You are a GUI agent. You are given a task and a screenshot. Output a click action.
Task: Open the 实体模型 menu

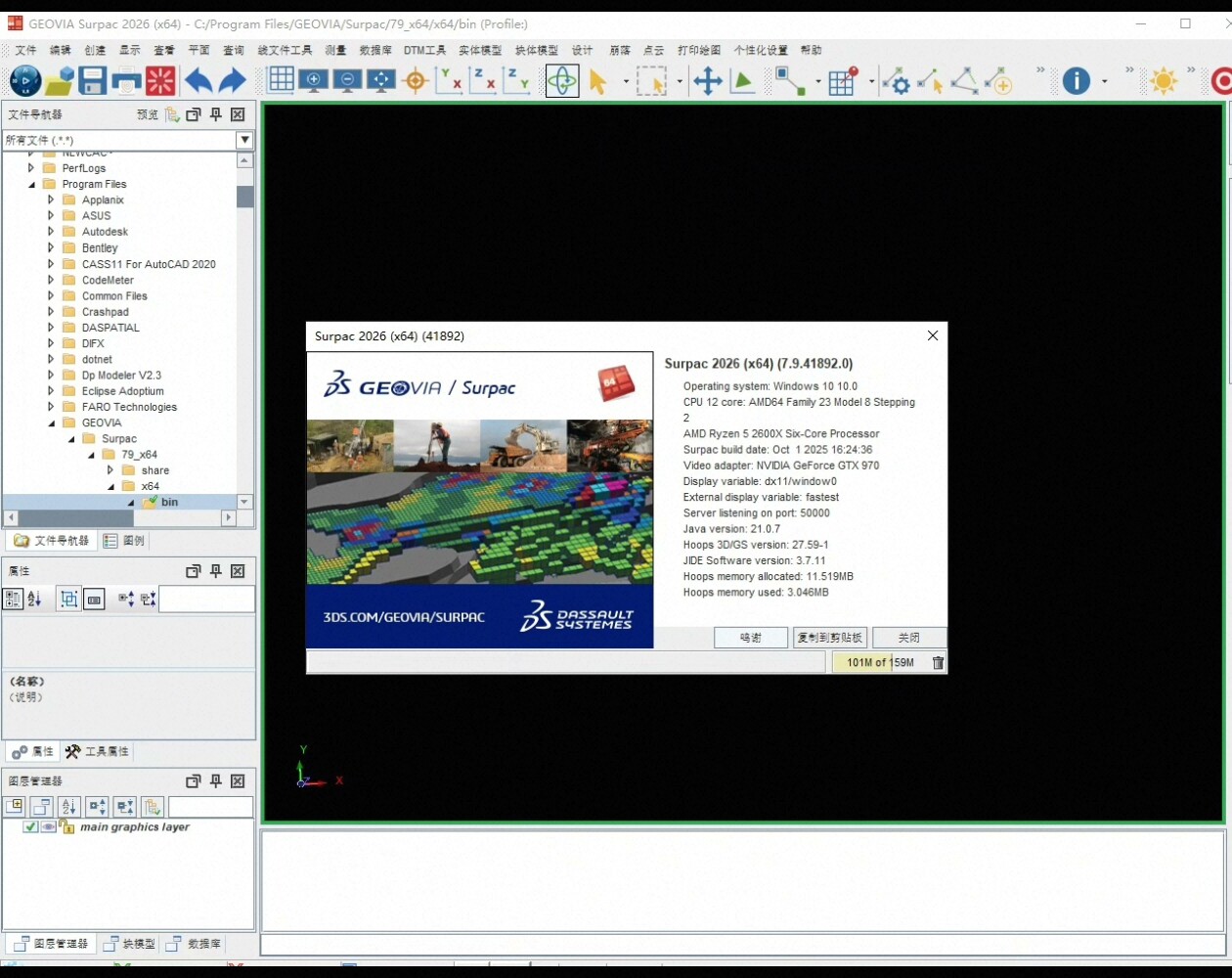pyautogui.click(x=480, y=50)
